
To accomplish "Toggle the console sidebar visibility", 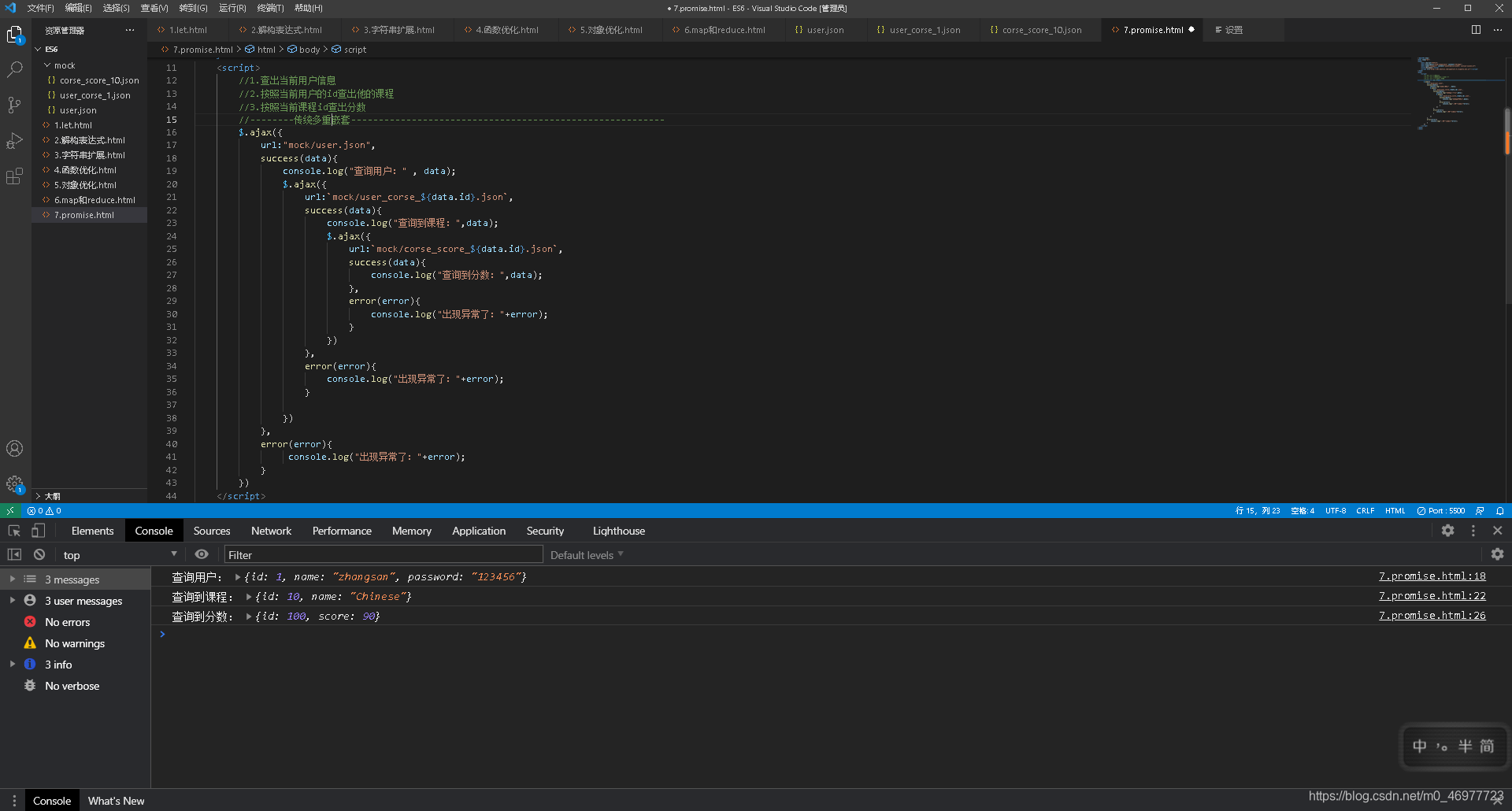I will pyautogui.click(x=14, y=554).
